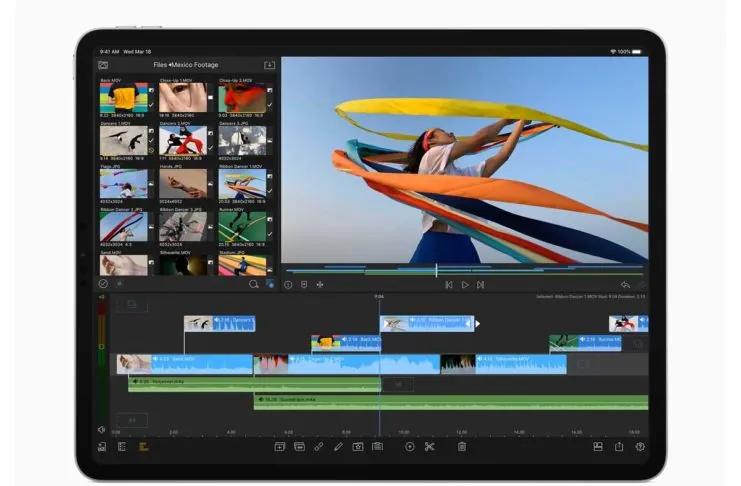Click the undo arrow below preview
Image resolution: width=741 pixels, height=486 pixels.
point(625,285)
